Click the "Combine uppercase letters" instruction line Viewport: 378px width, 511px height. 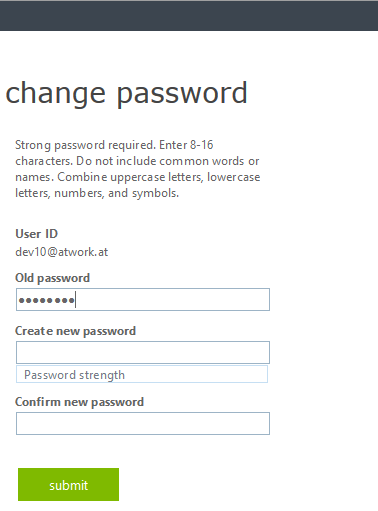137,177
